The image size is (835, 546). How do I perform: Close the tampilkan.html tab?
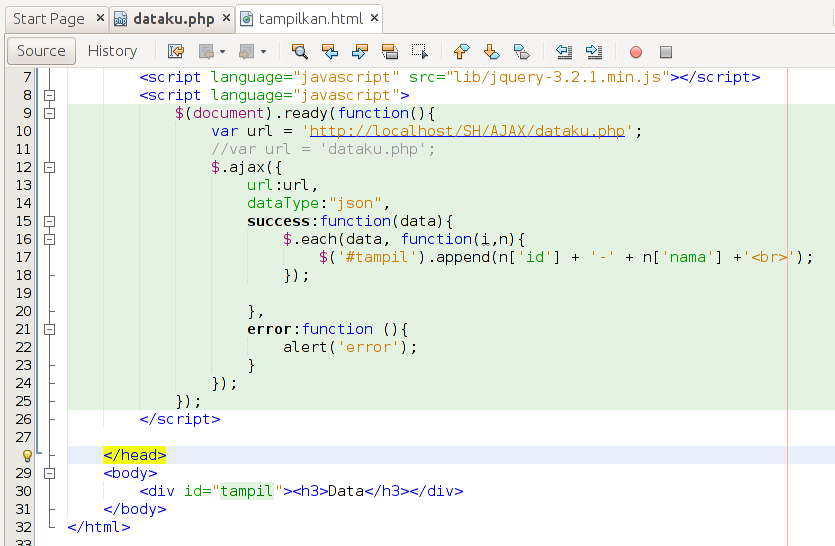coord(374,18)
